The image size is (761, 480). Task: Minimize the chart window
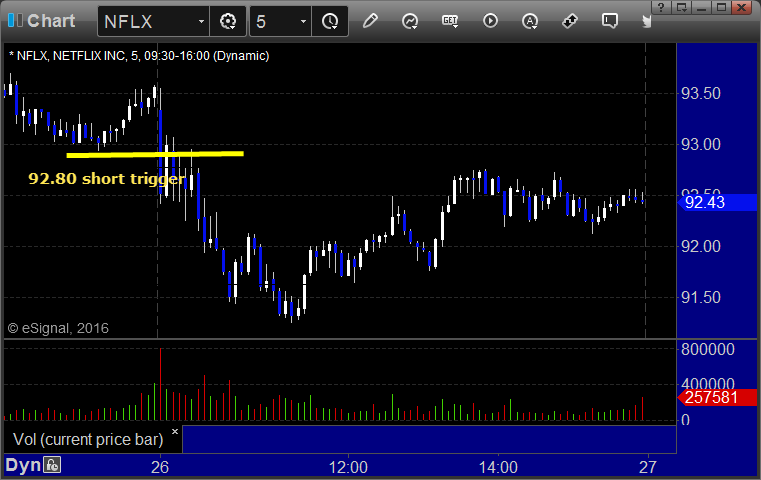point(701,7)
